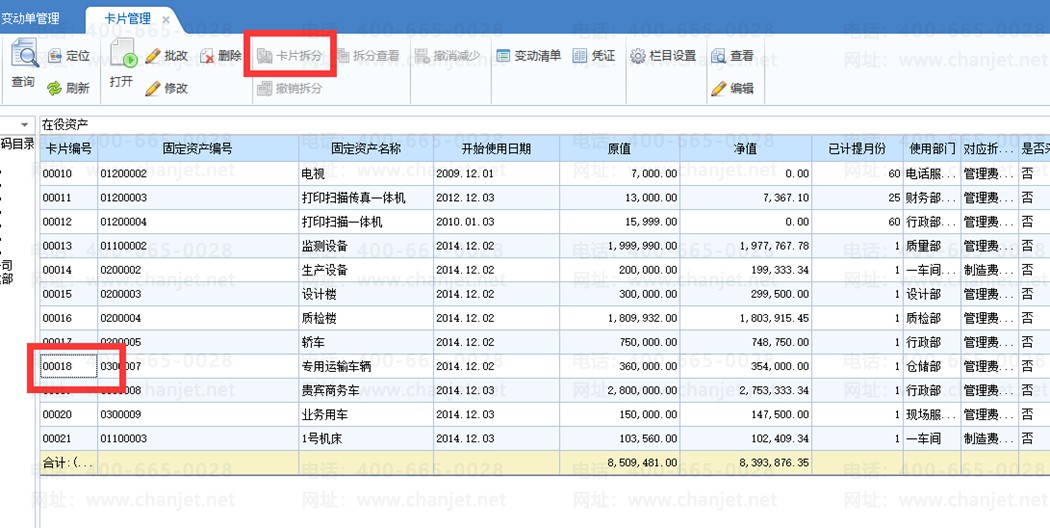Click the 编辑 pencil icon
This screenshot has height=528, width=1050.
719,88
